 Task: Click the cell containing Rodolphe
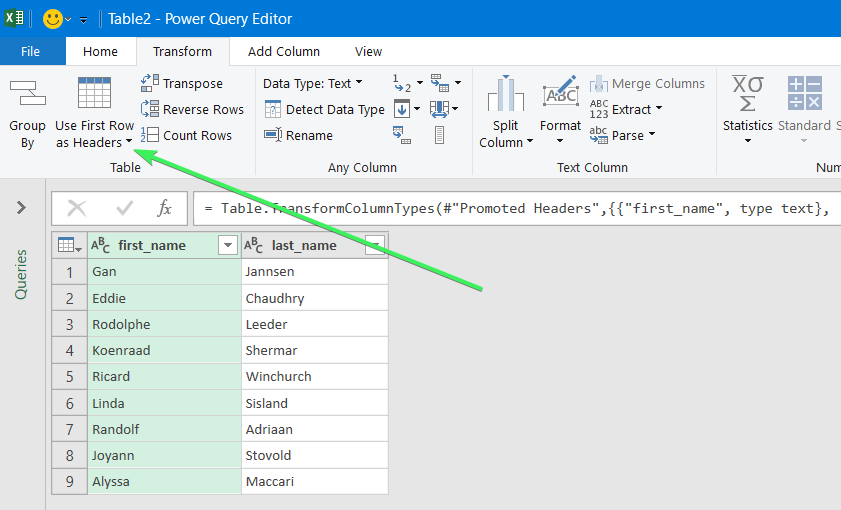[x=164, y=324]
